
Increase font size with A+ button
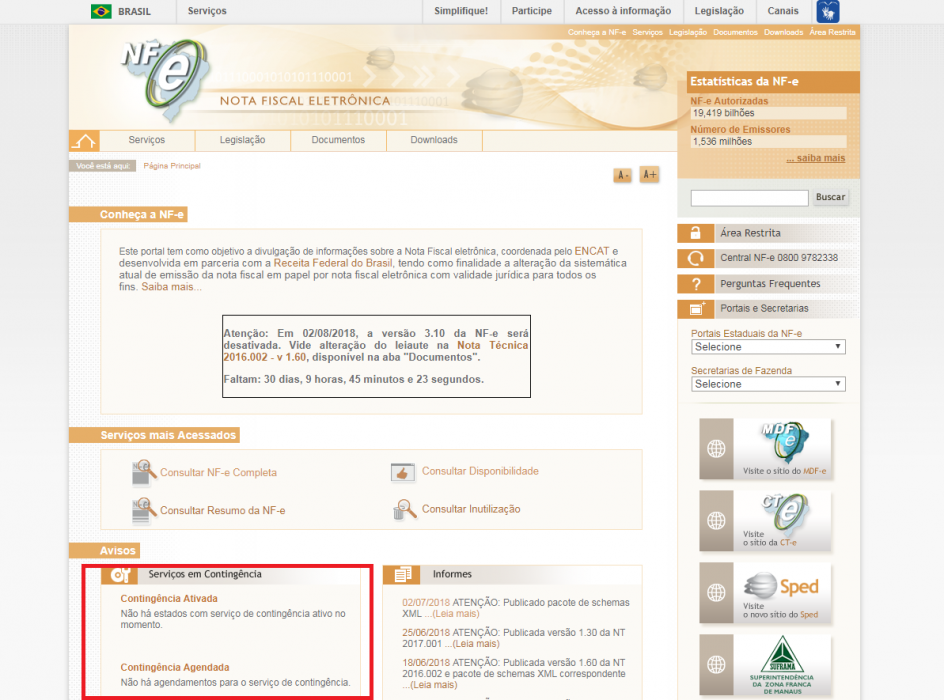coord(649,175)
